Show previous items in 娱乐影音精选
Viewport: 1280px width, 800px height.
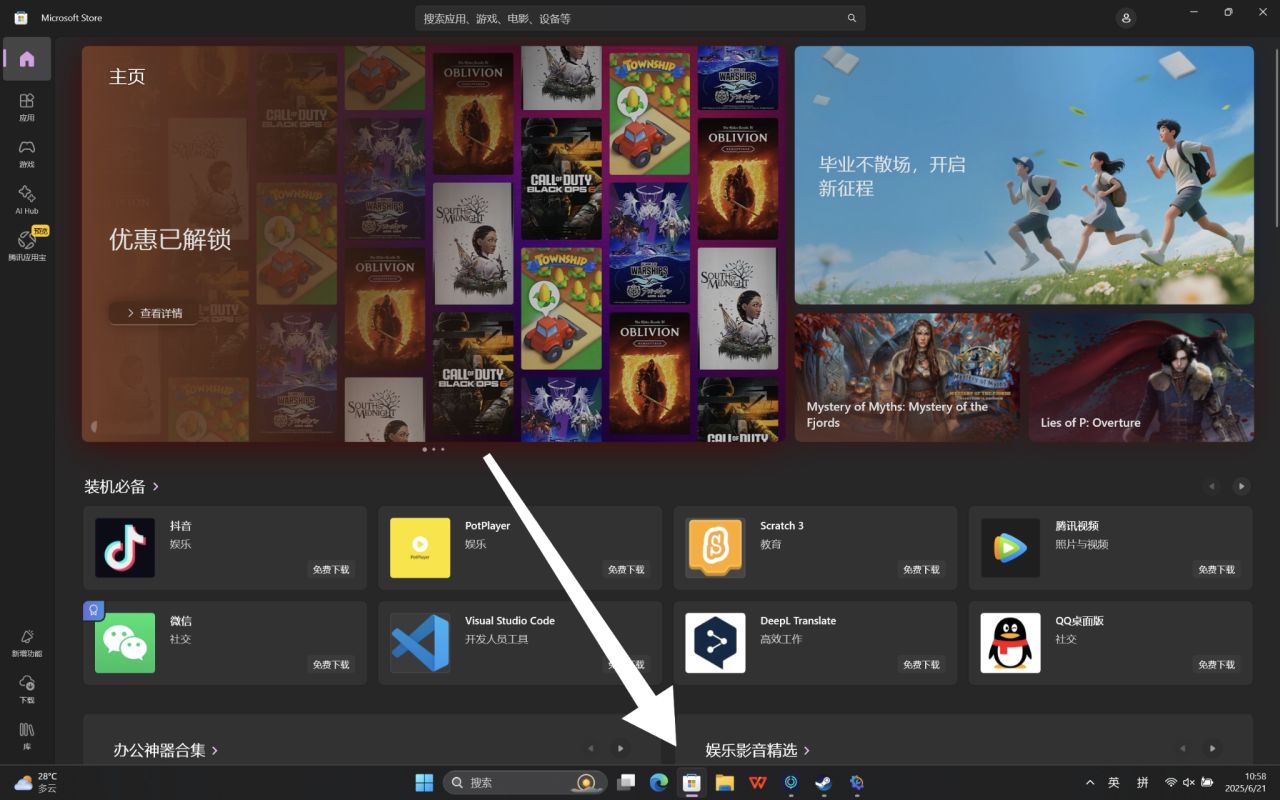1183,748
